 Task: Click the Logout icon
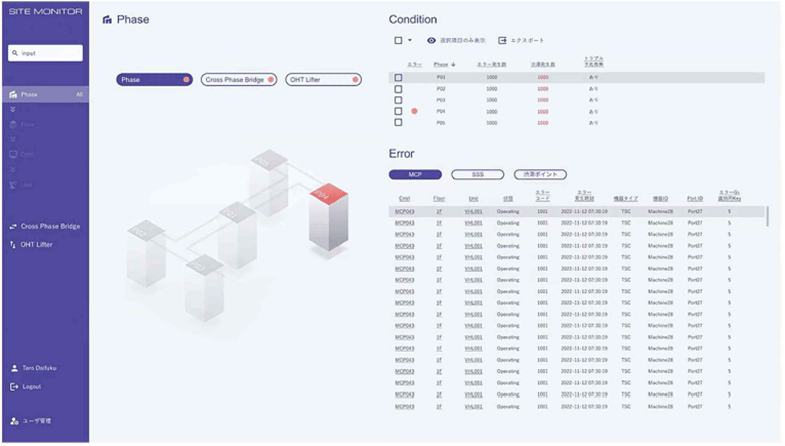tap(13, 386)
